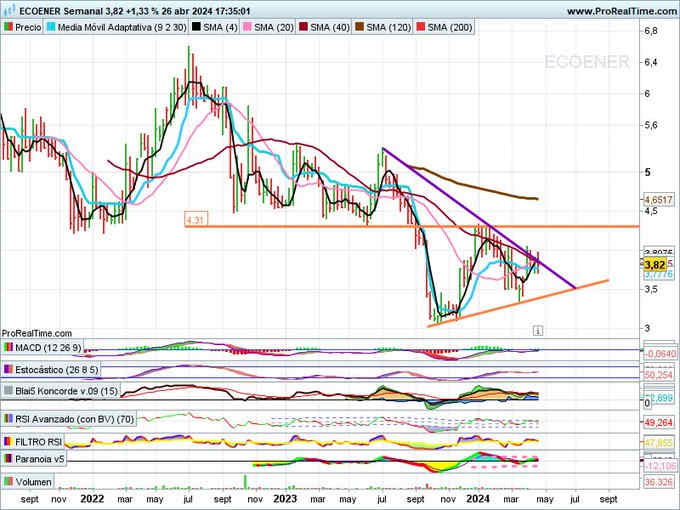Open the Estocástico (26 8 5) label
Viewport: 680px width, 510px height.
(56, 369)
